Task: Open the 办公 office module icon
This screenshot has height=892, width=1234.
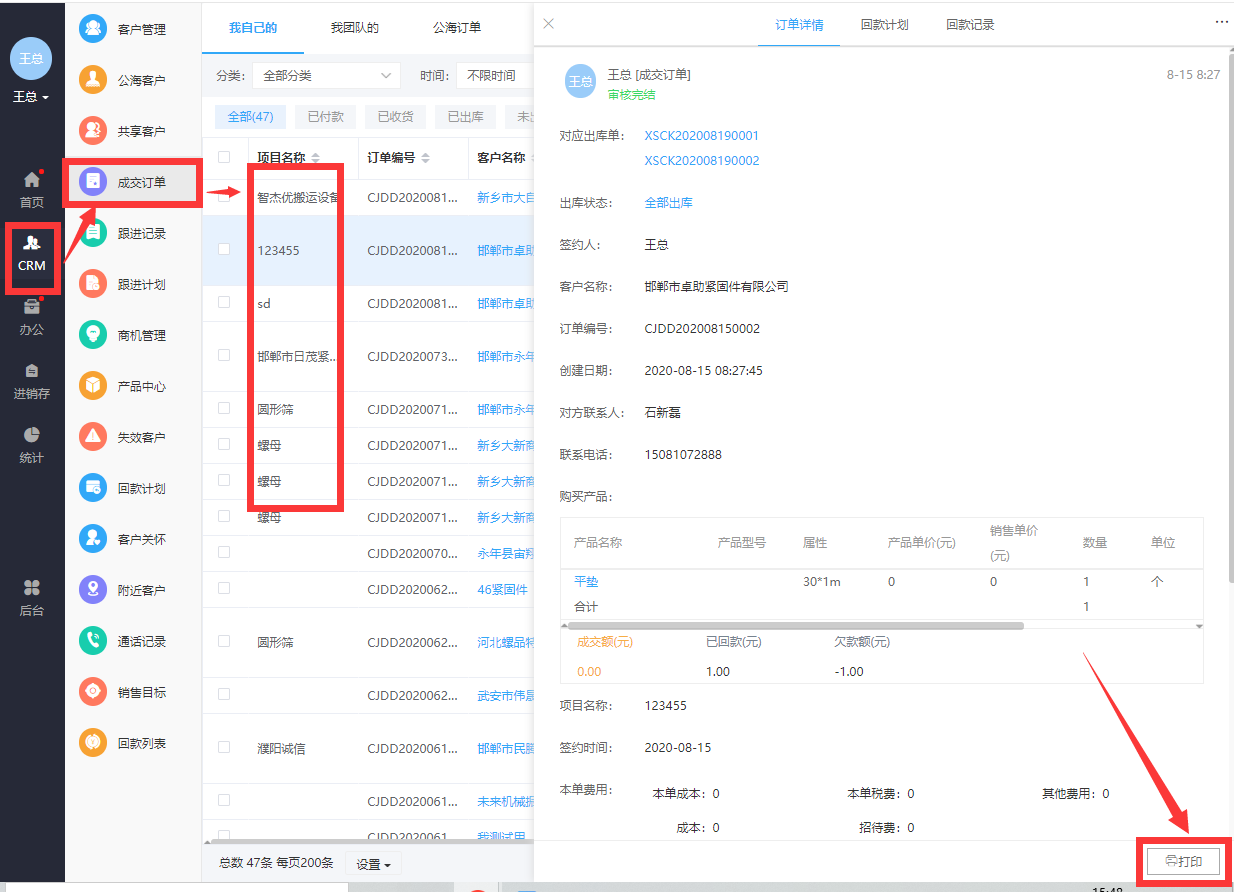Action: [x=32, y=307]
